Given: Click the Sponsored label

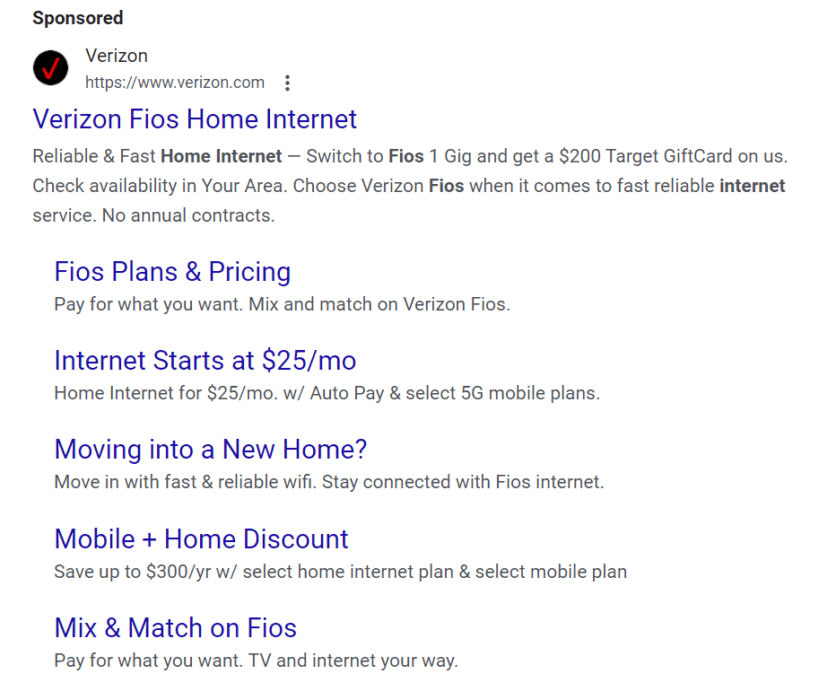Looking at the screenshot, I should (77, 17).
